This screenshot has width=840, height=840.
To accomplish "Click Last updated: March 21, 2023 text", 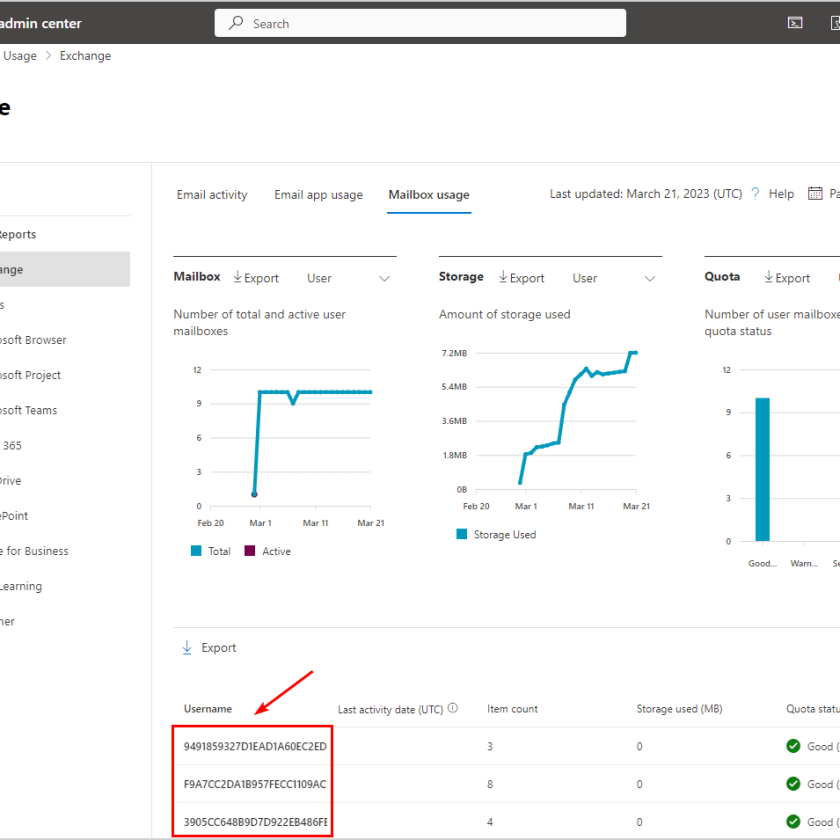I will [646, 194].
